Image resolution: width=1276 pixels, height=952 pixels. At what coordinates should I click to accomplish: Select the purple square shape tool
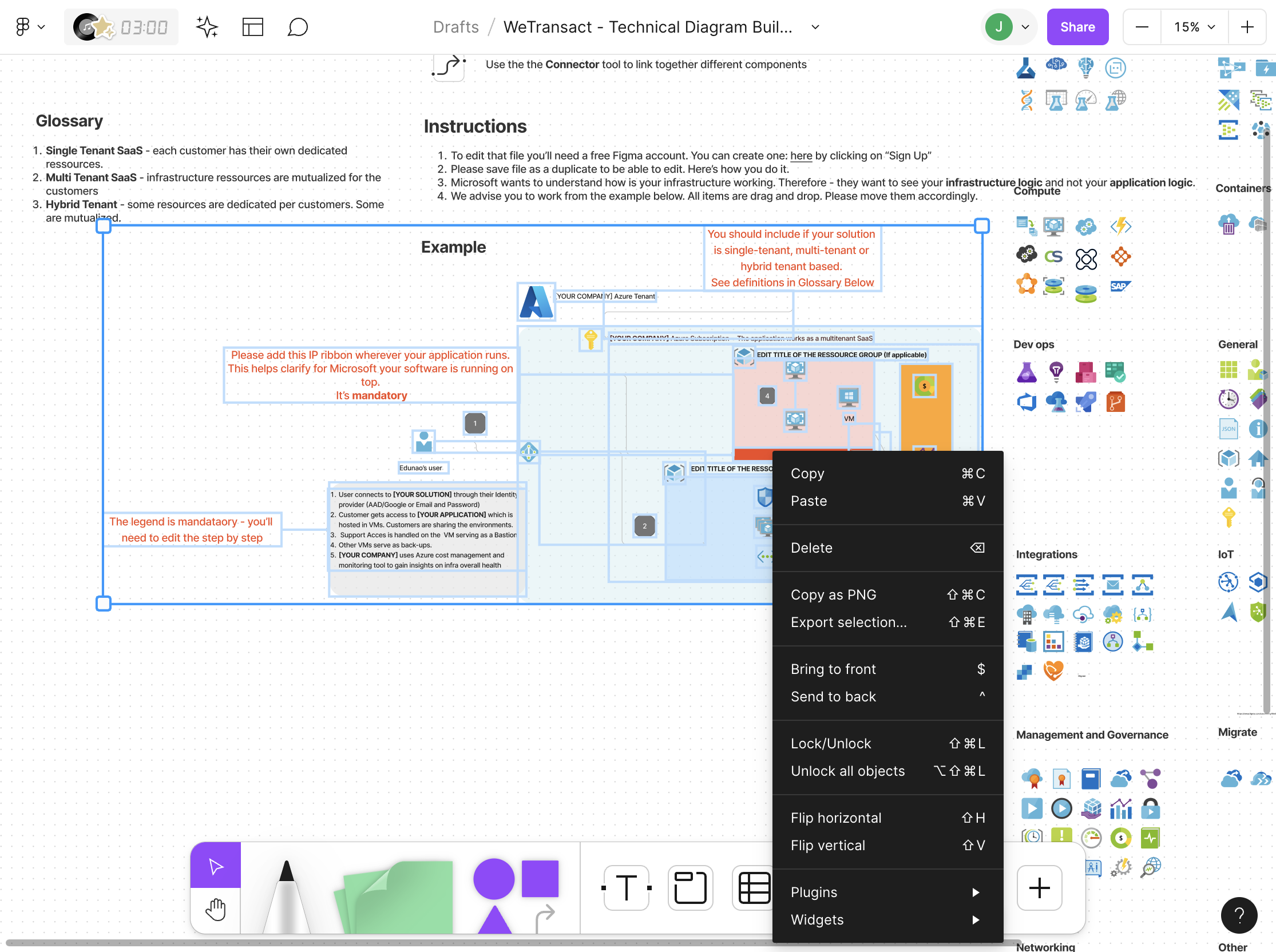point(540,878)
